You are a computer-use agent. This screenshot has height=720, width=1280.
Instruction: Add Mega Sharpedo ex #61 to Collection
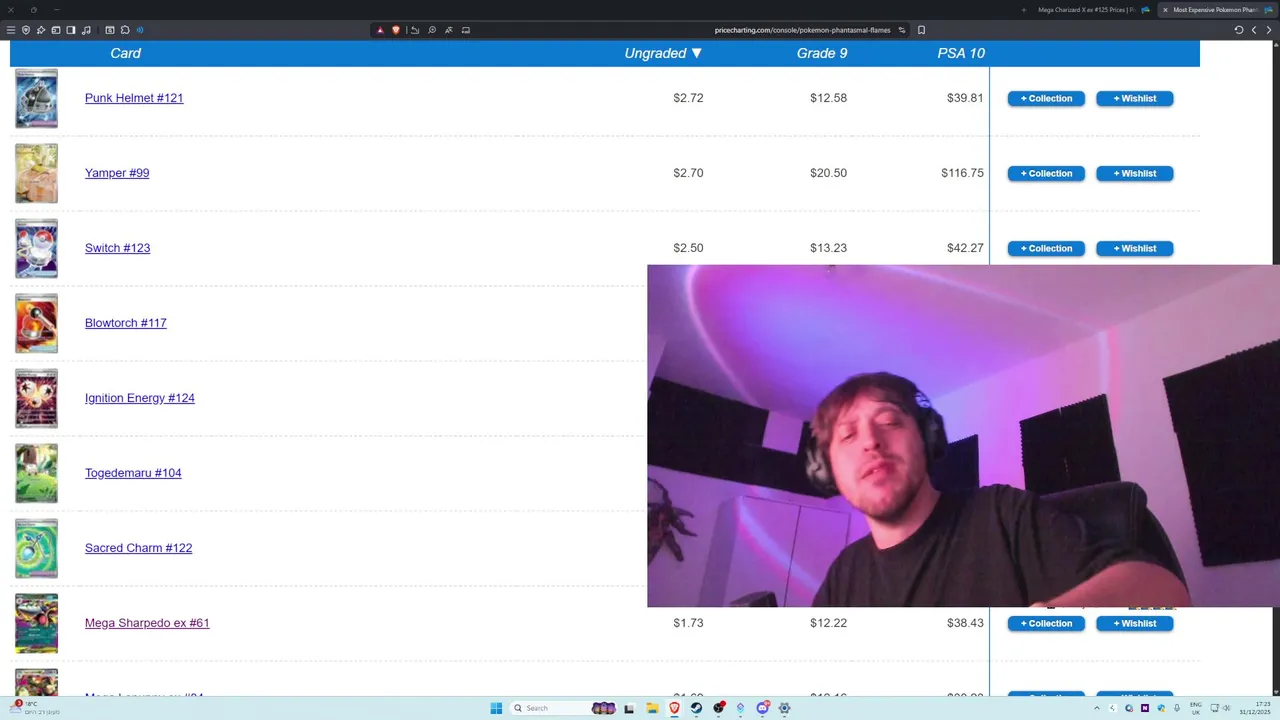coord(1046,623)
